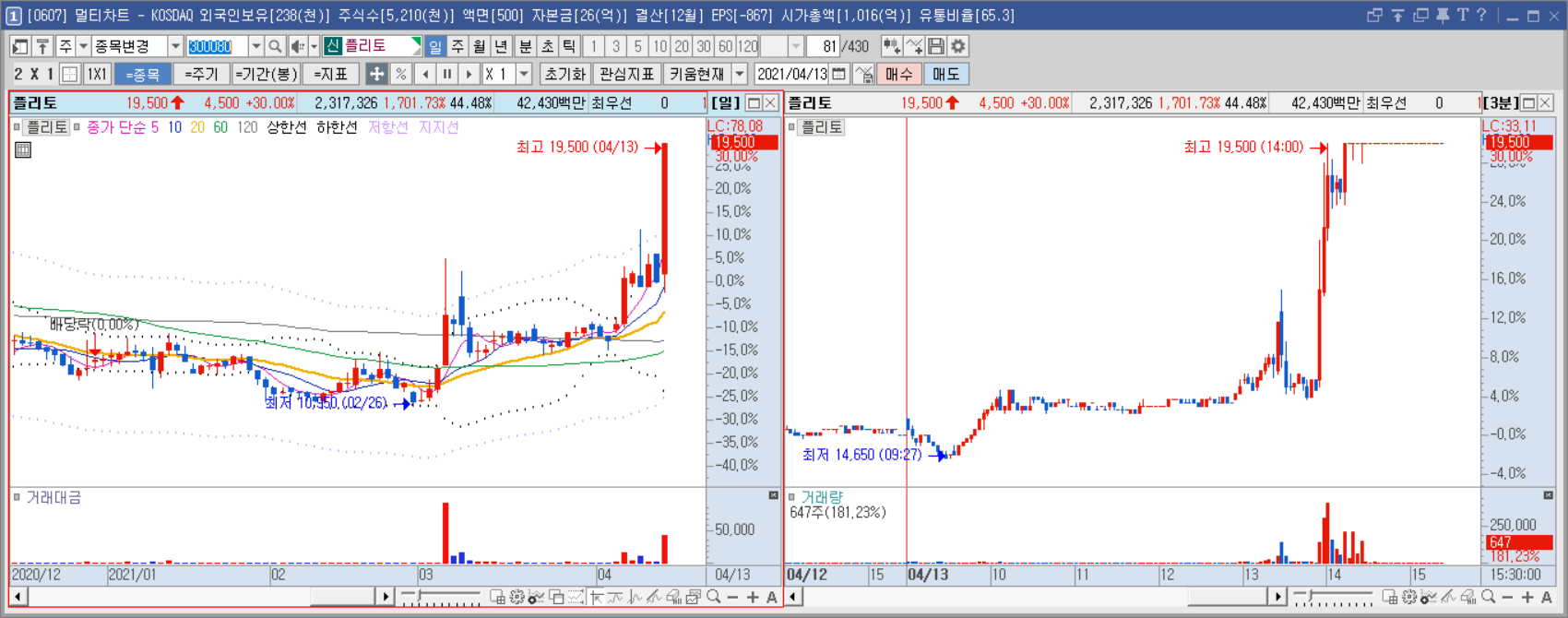Click the title bar help question icon
This screenshot has width=1568, height=618.
pyautogui.click(x=1481, y=16)
